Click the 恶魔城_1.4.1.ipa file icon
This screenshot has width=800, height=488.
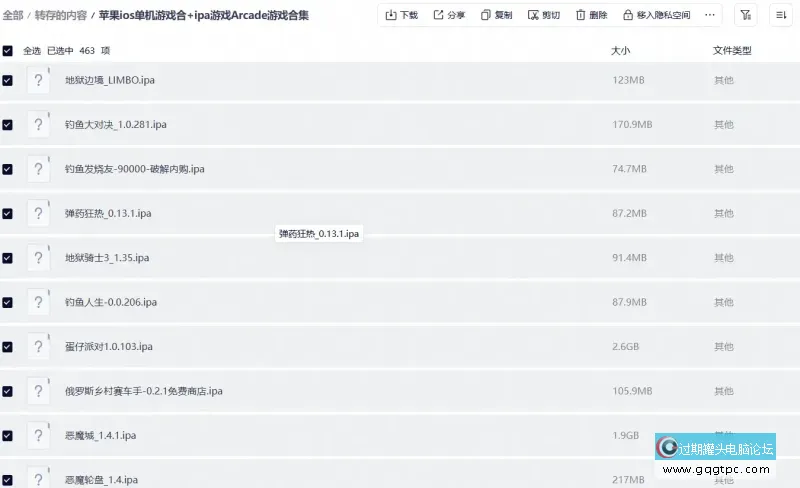point(38,435)
